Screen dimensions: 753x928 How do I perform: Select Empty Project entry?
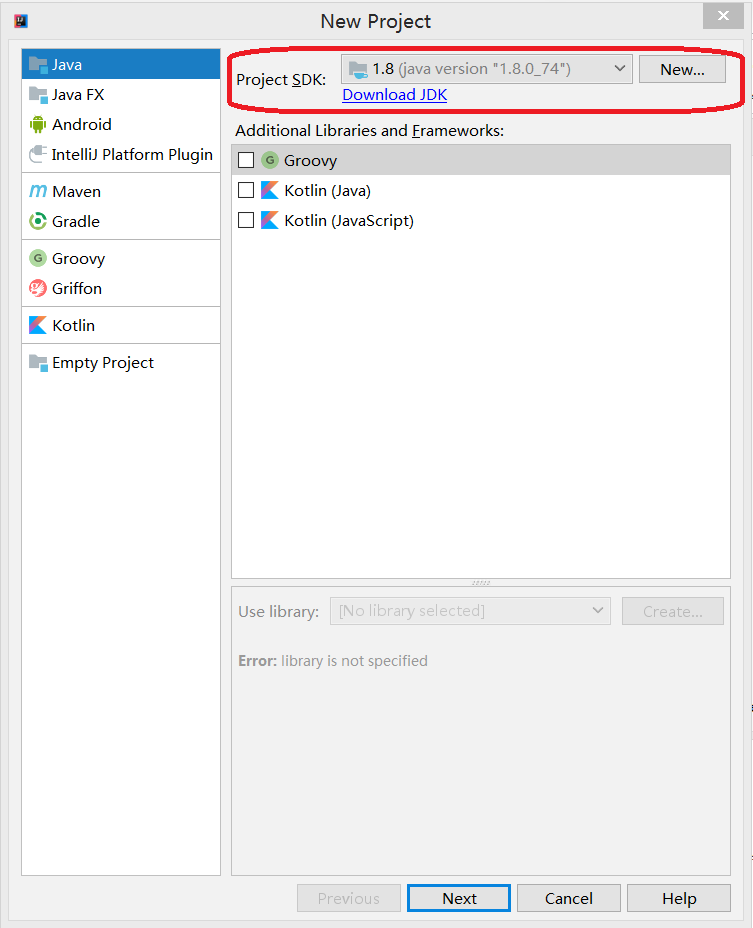pos(103,363)
